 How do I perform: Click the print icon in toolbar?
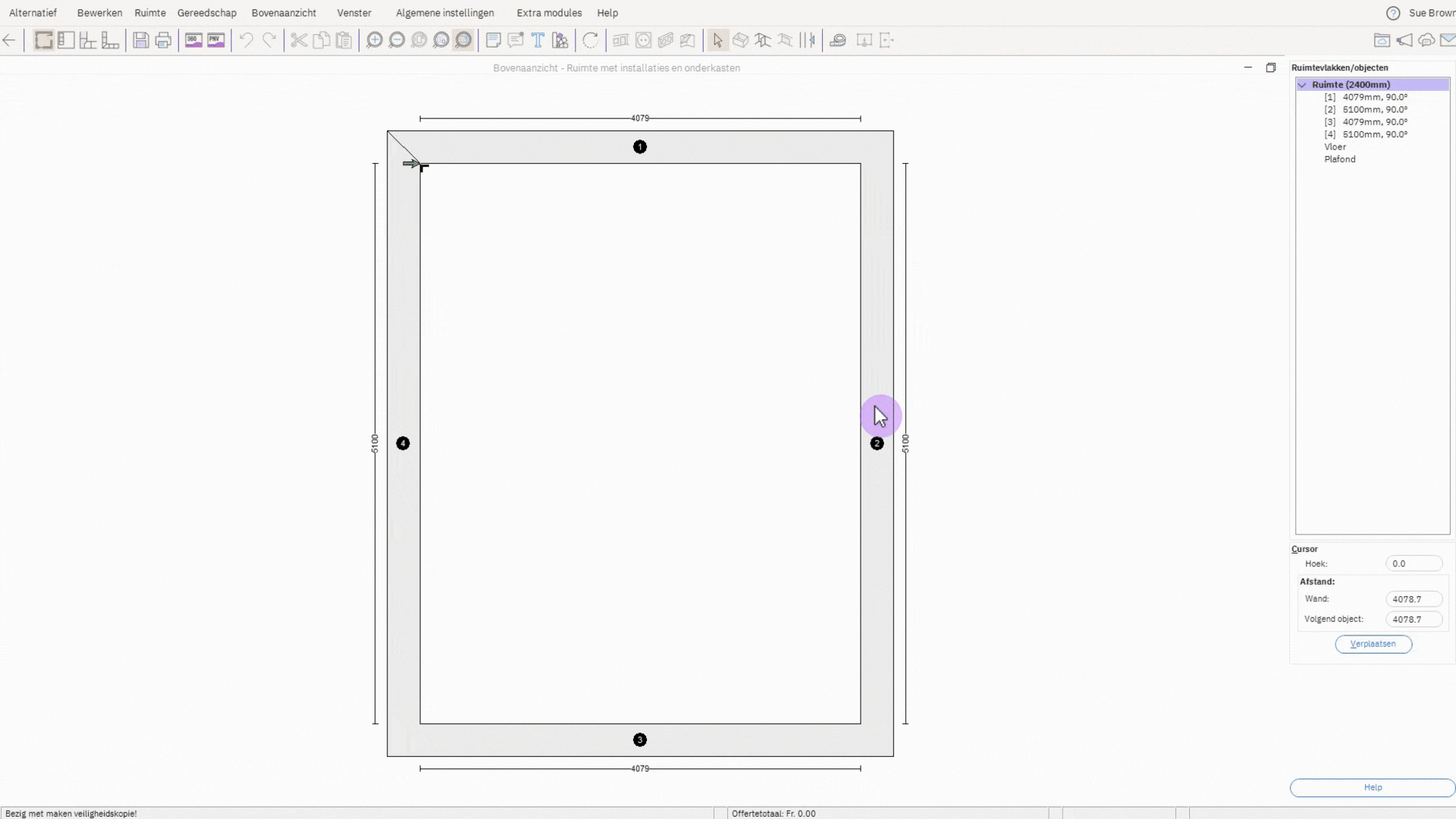click(x=163, y=40)
